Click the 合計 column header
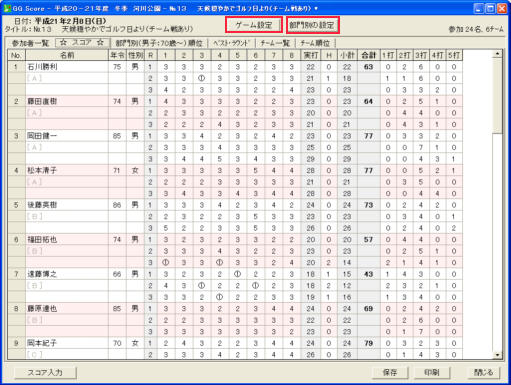The width and height of the screenshot is (511, 385). 368,55
